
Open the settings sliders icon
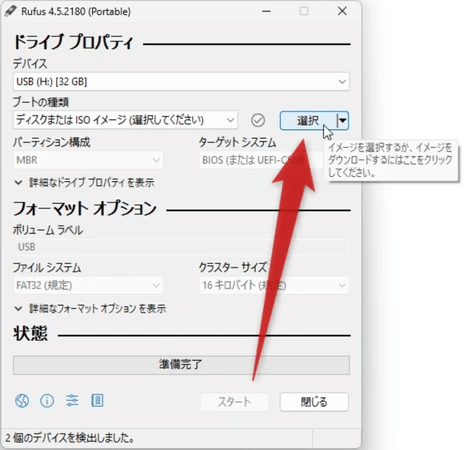(72, 400)
